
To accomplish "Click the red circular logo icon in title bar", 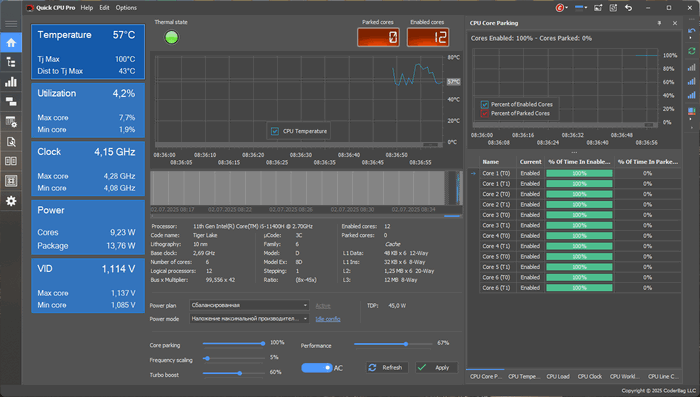I will coord(559,8).
